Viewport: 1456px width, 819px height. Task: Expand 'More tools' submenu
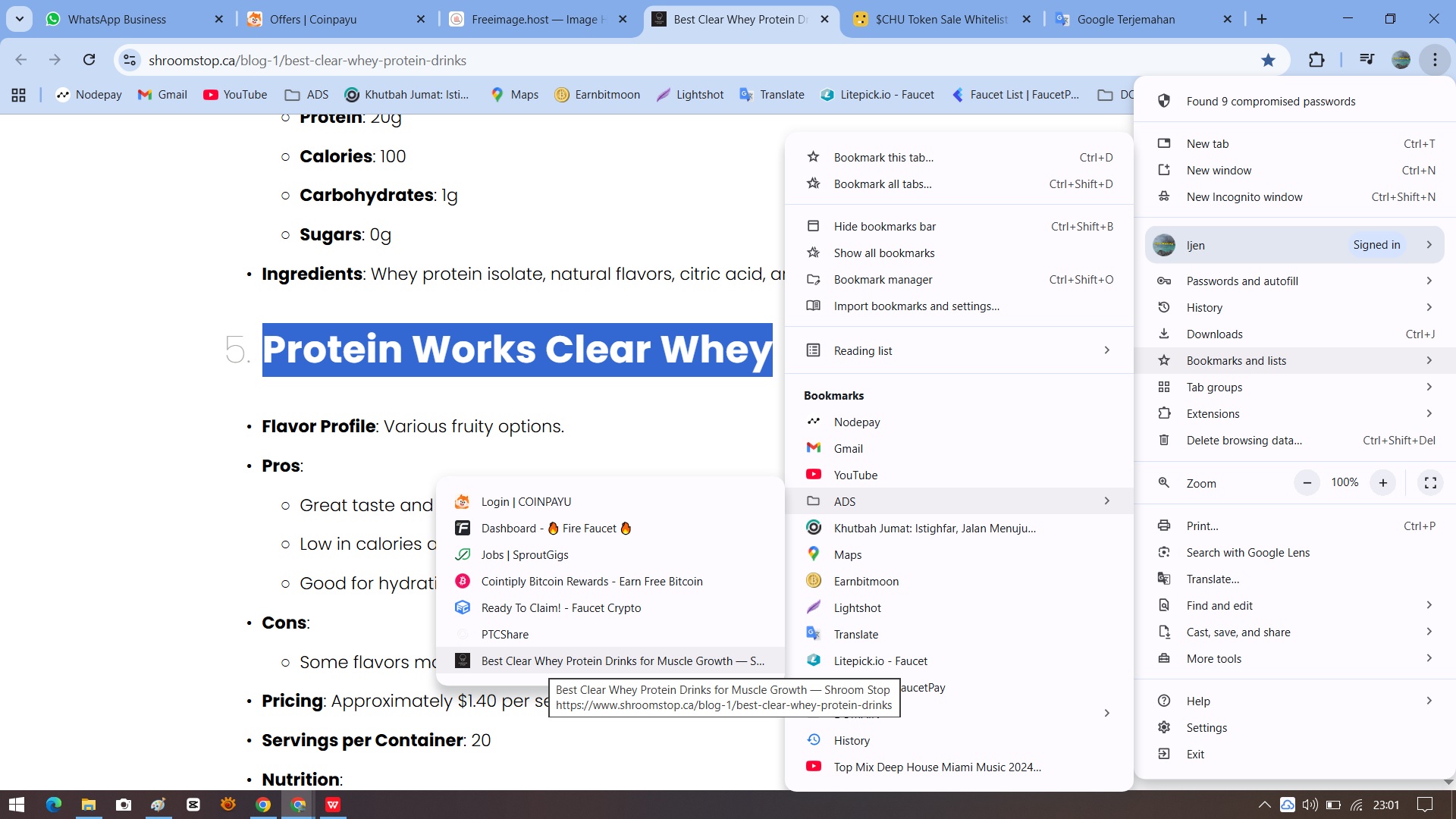(1295, 658)
